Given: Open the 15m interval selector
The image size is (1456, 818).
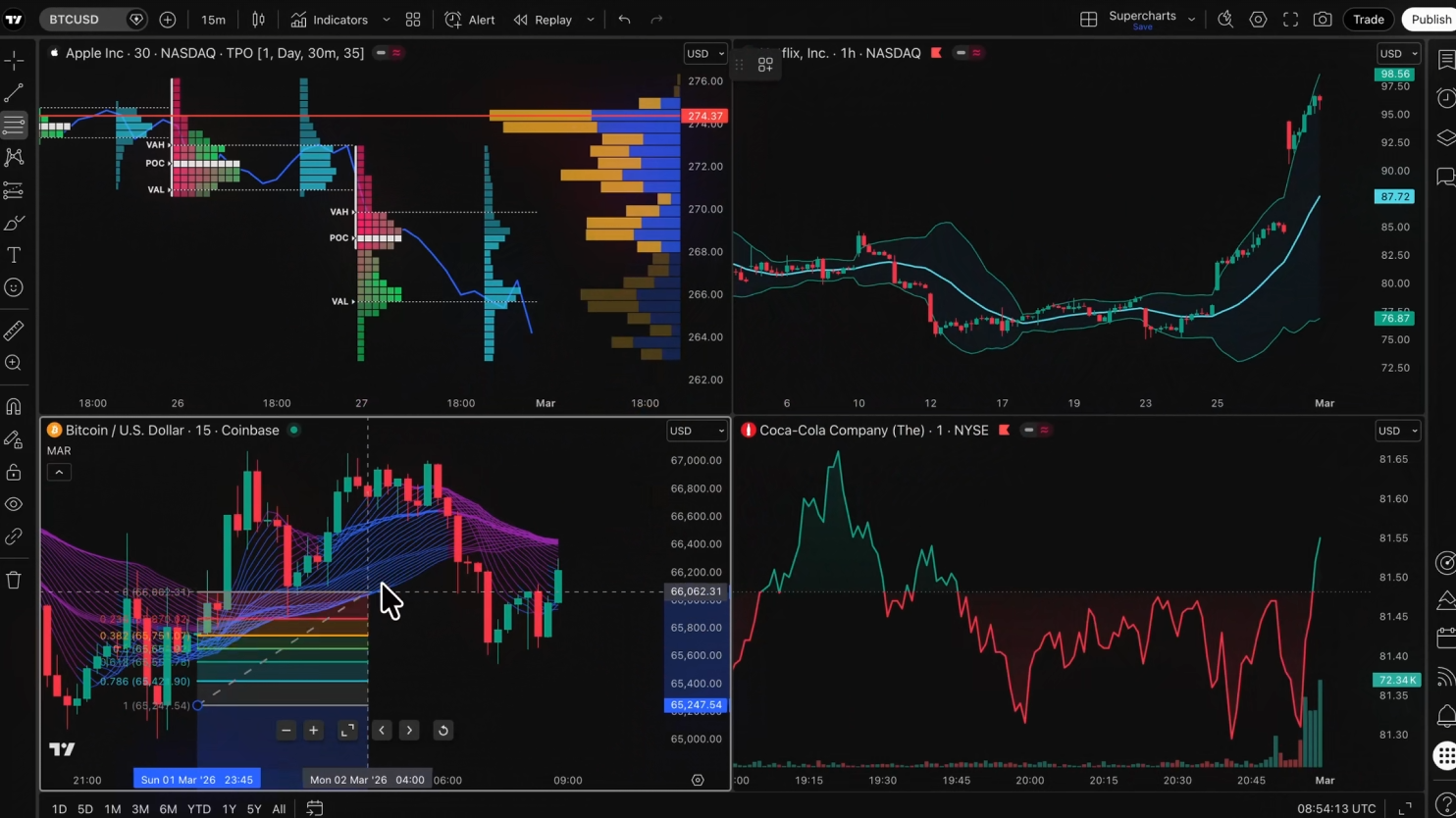Looking at the screenshot, I should tap(213, 20).
